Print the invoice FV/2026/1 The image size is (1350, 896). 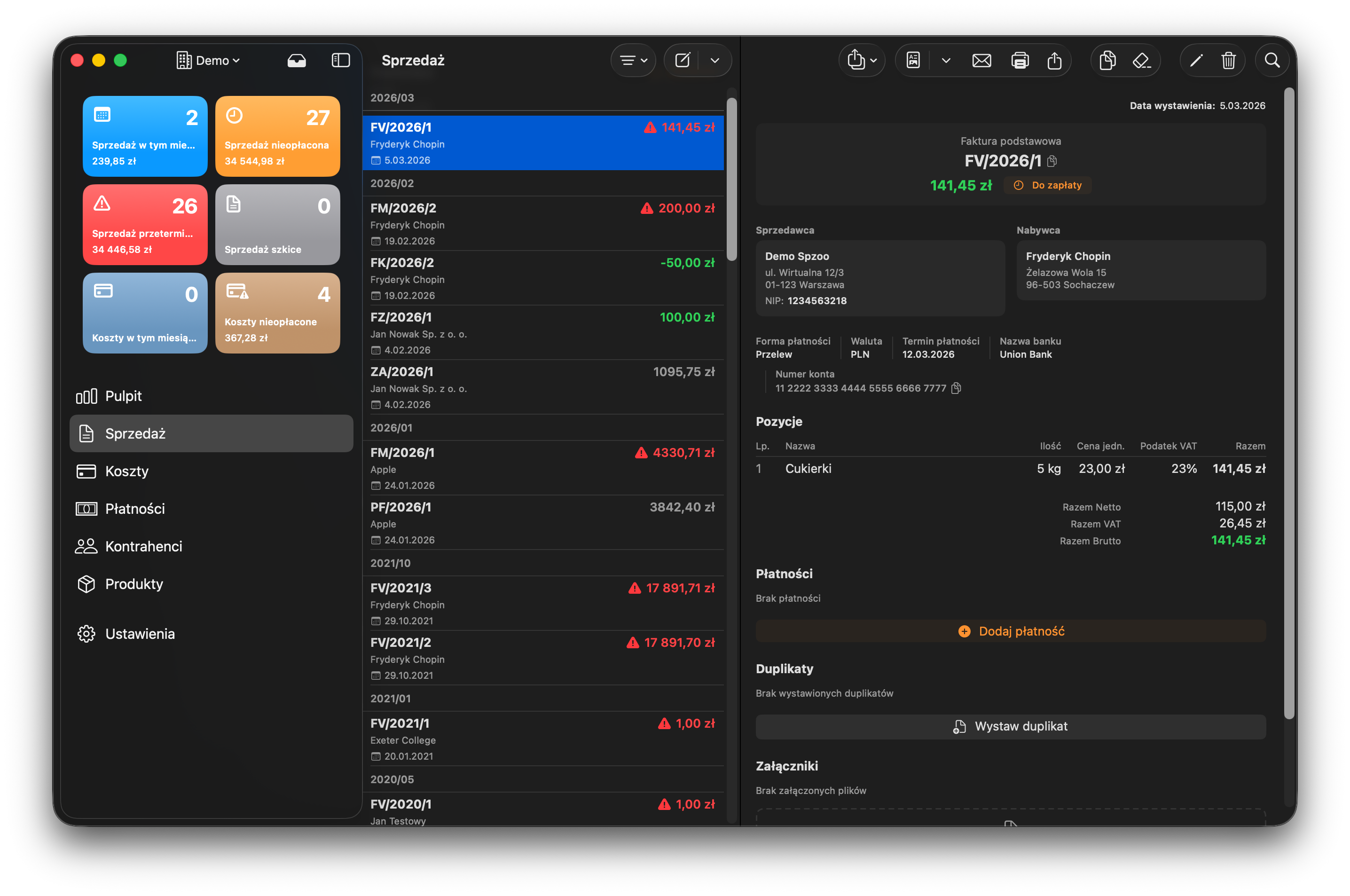pos(1020,60)
